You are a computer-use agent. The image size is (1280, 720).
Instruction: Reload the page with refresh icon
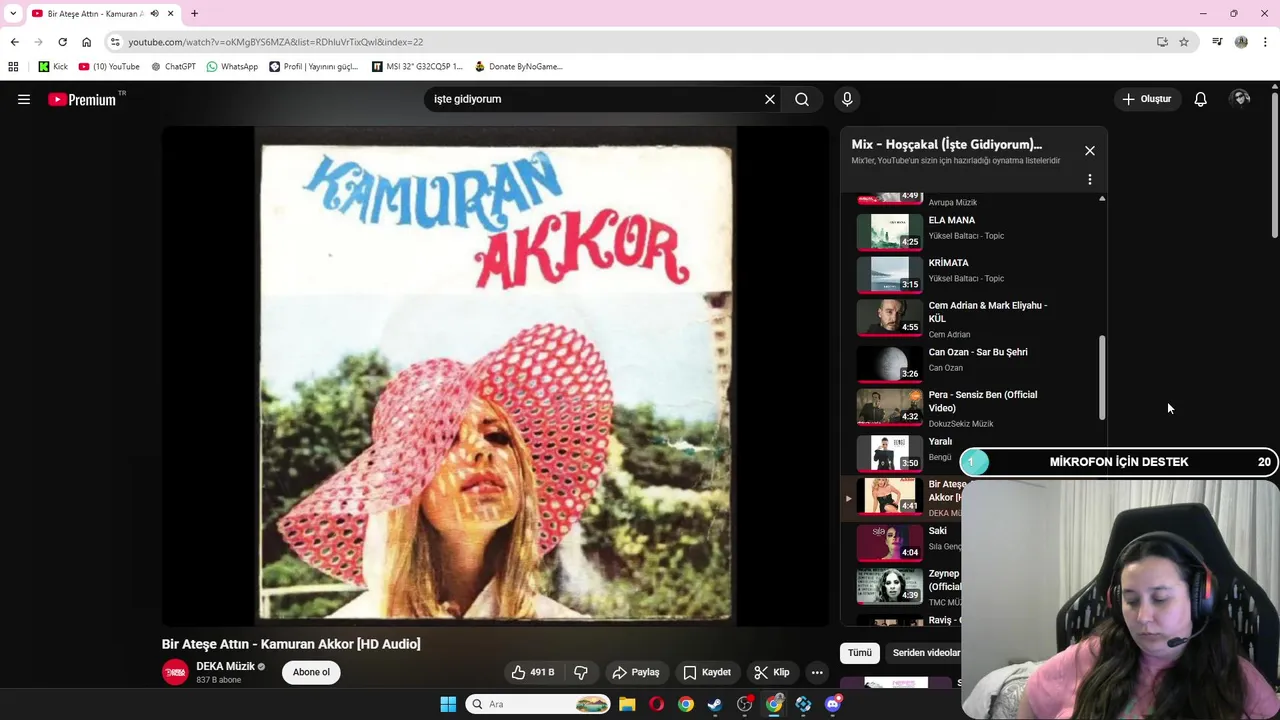pyautogui.click(x=62, y=42)
